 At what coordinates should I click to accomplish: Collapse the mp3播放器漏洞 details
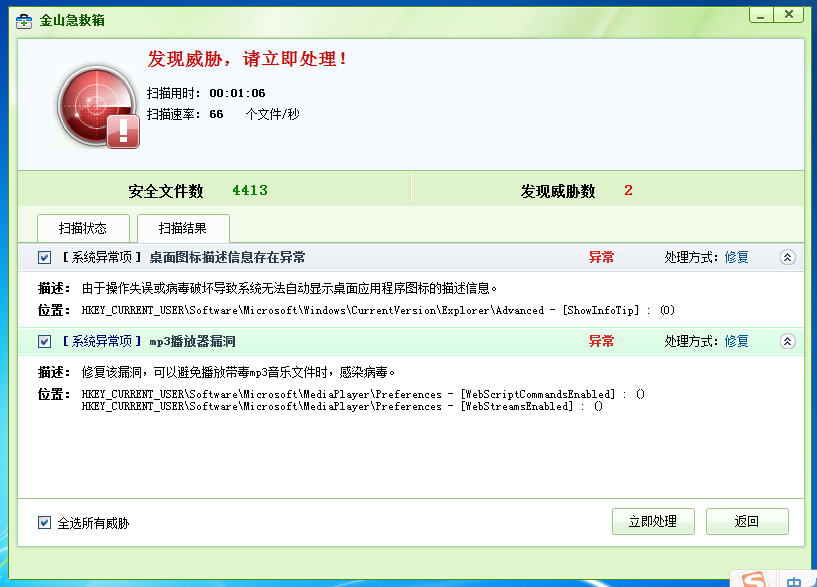[x=787, y=341]
